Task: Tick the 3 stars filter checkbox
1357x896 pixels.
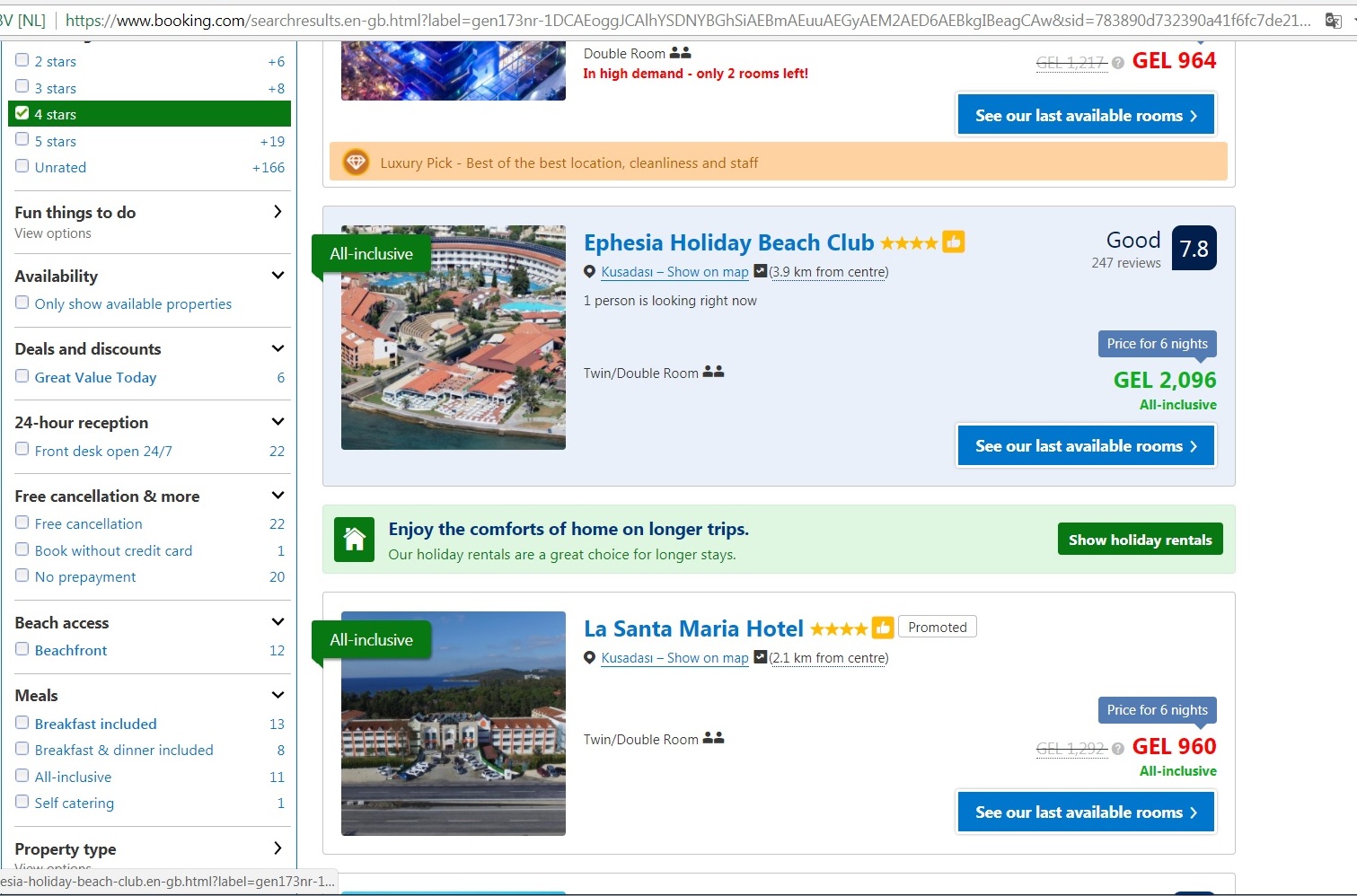Action: pyautogui.click(x=22, y=86)
